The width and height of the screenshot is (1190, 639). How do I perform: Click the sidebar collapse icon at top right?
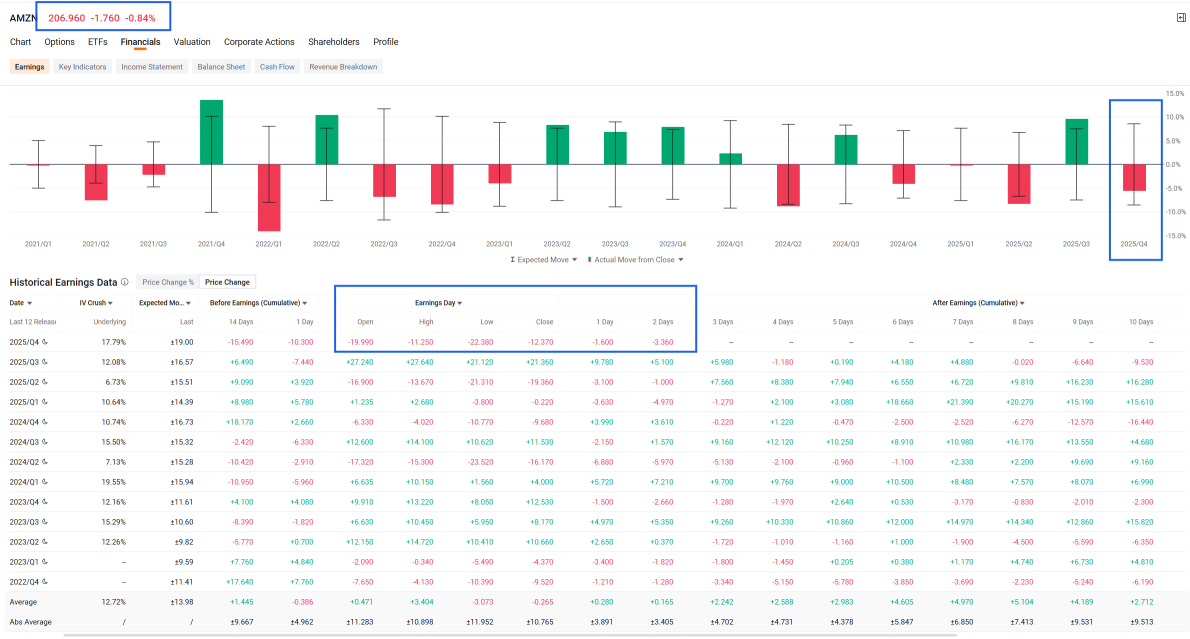click(1181, 17)
